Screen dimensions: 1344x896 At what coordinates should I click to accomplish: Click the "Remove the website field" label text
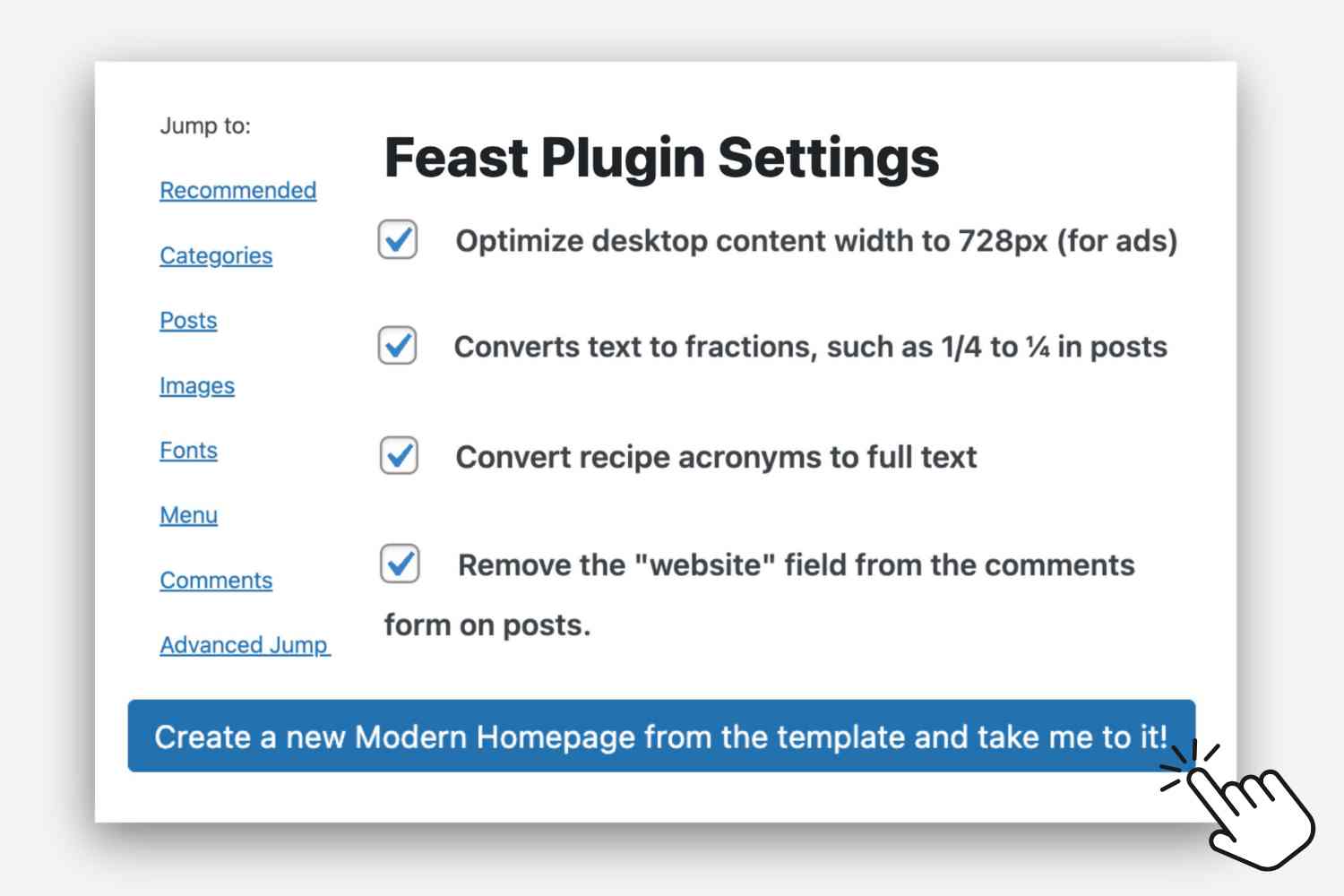(796, 565)
